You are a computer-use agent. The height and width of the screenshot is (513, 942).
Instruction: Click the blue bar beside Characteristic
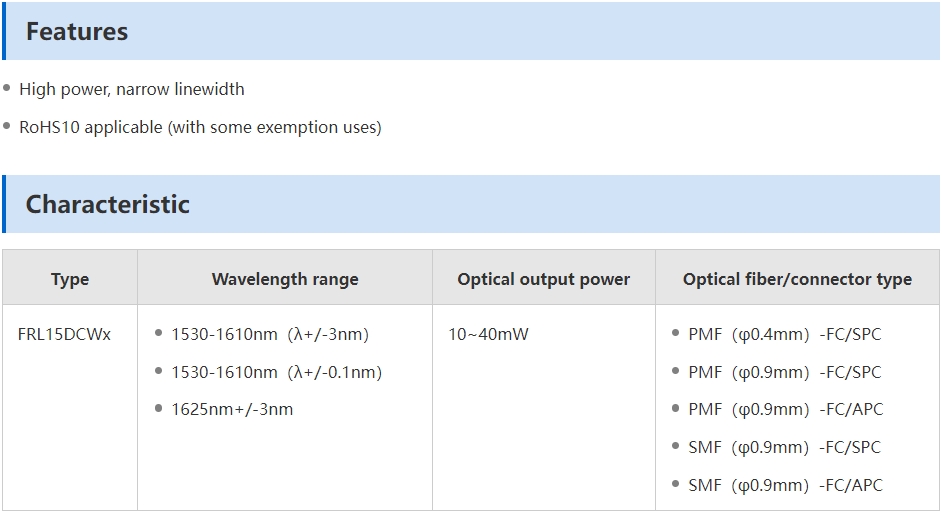(4, 204)
